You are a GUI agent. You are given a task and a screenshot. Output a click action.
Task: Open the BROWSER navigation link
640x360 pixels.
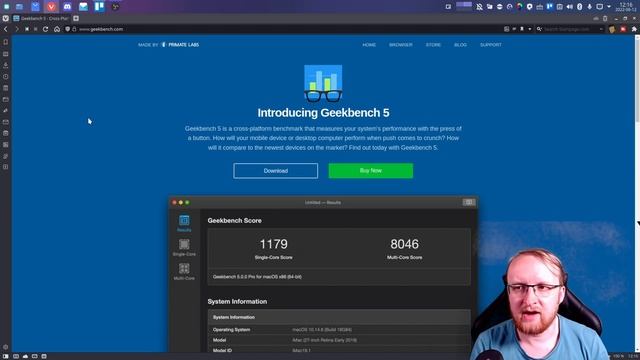(400, 44)
